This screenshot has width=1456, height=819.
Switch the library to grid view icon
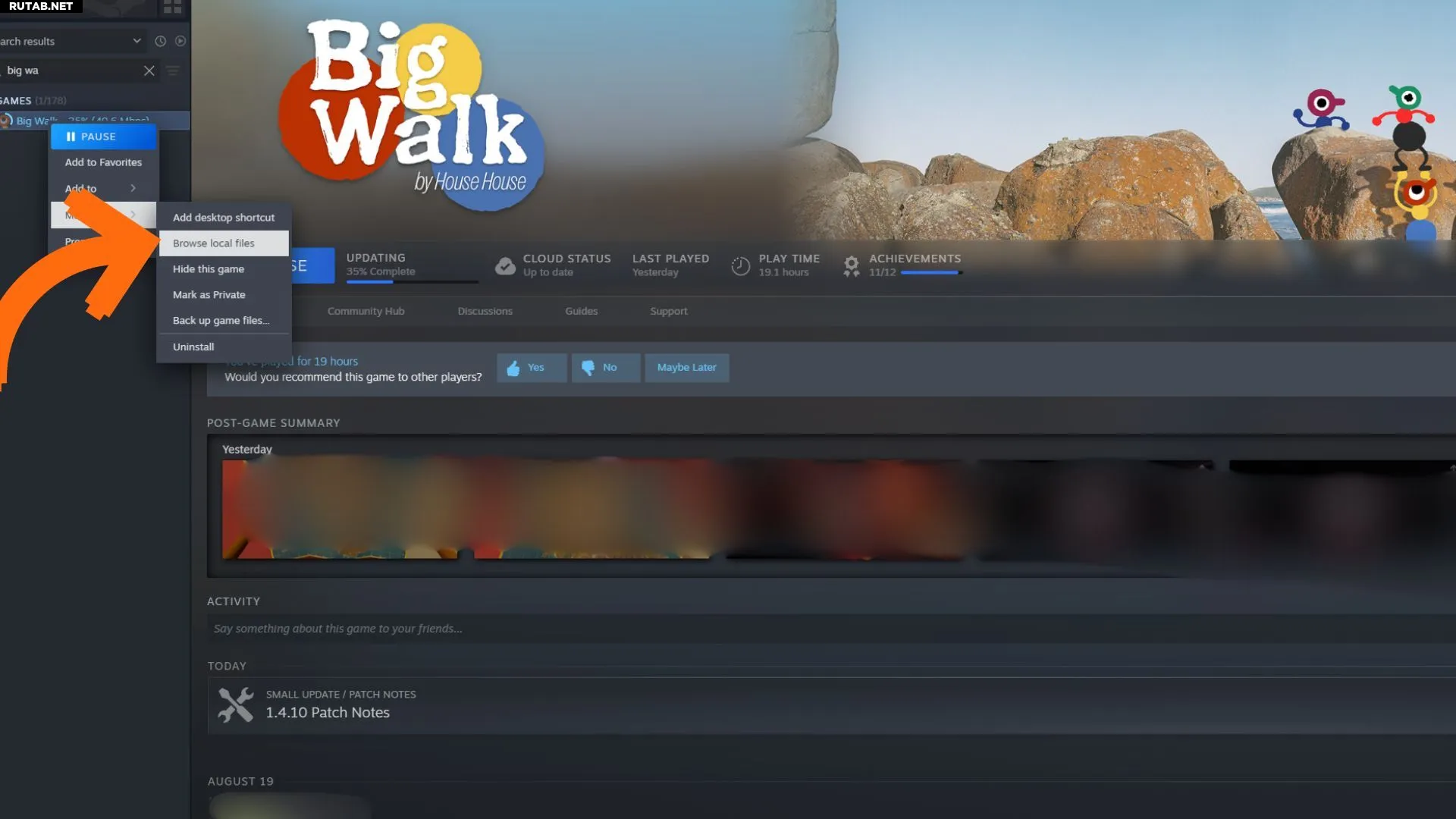click(173, 8)
